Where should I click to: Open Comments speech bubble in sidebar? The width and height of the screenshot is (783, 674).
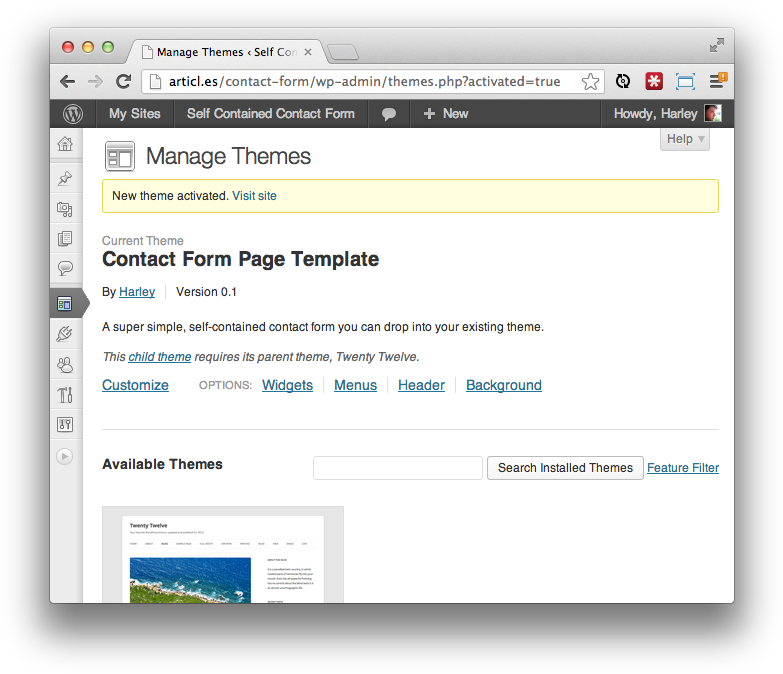(65, 268)
